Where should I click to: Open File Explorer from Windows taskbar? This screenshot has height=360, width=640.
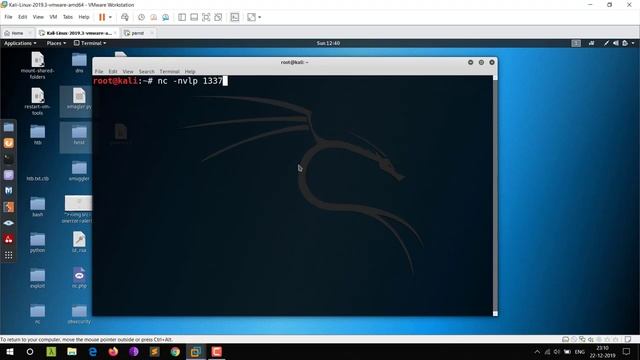click(x=72, y=351)
